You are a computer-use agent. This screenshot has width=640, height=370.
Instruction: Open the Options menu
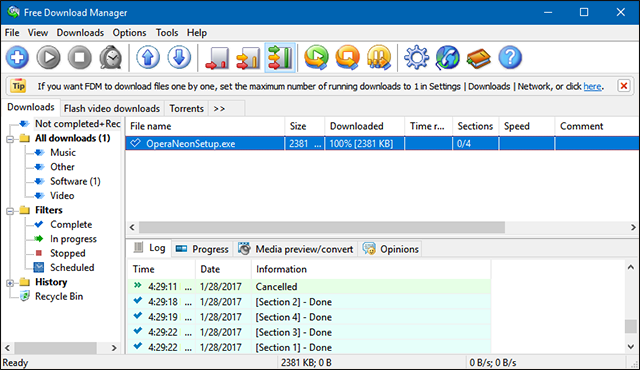[129, 33]
